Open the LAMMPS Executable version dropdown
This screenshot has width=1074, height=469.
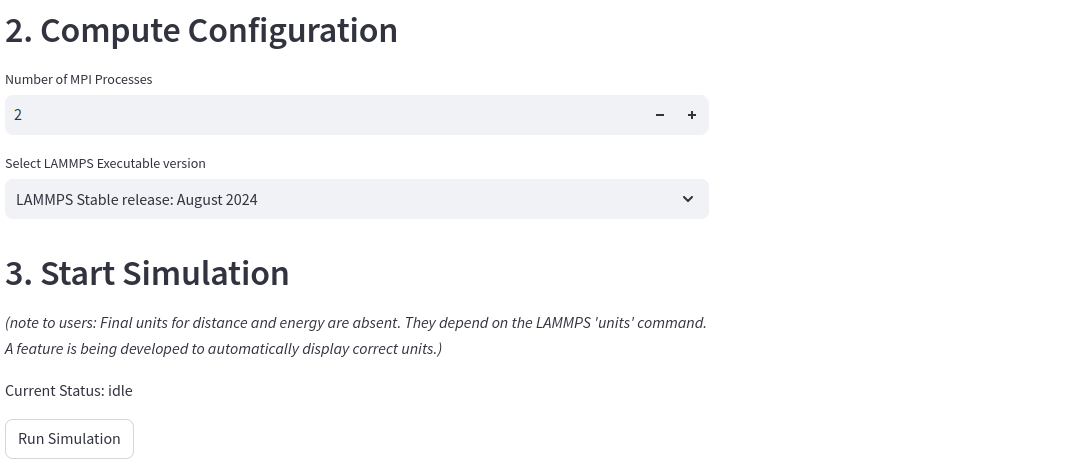(x=357, y=199)
